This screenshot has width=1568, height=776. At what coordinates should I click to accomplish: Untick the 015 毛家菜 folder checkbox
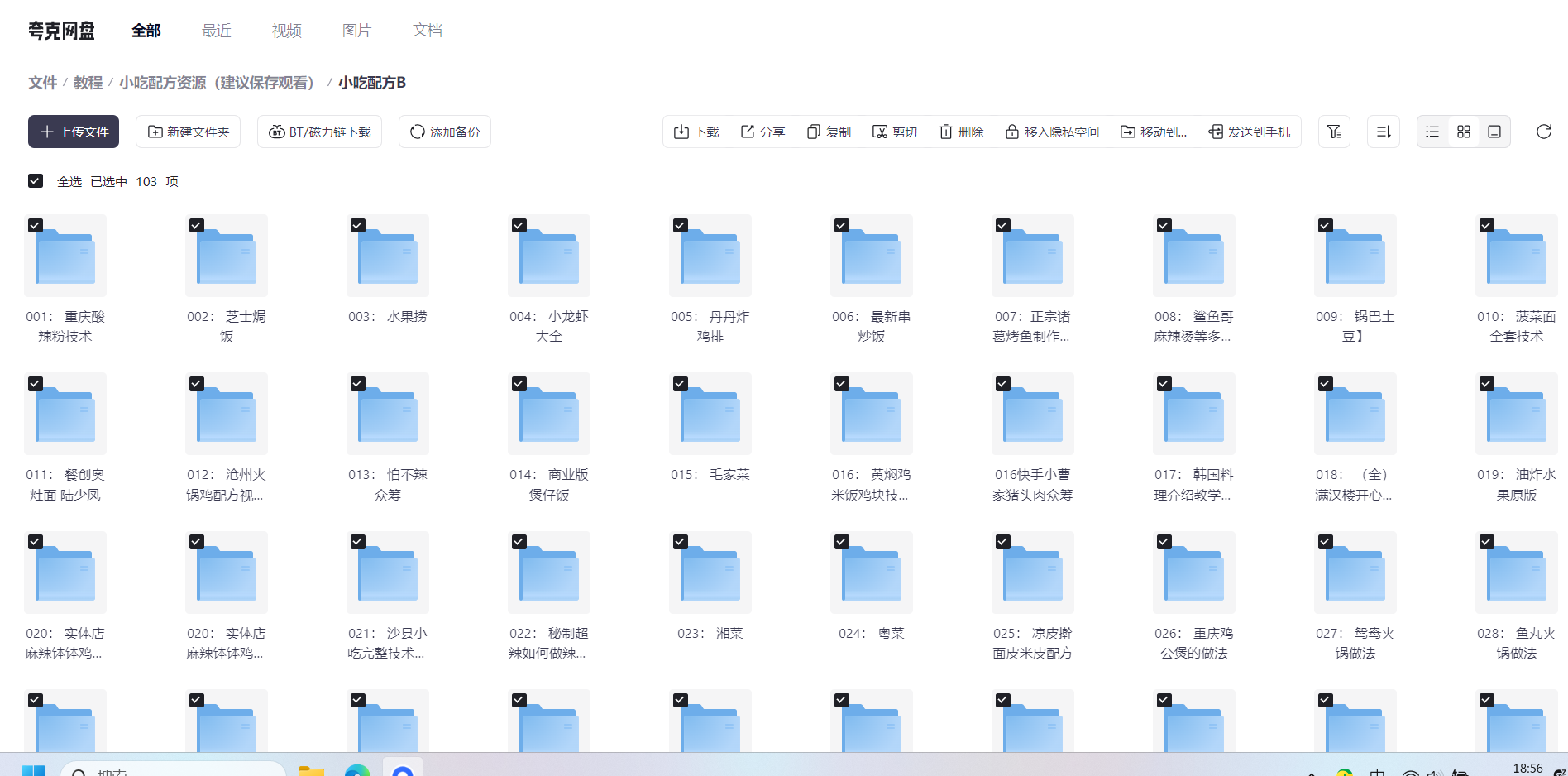(x=681, y=384)
